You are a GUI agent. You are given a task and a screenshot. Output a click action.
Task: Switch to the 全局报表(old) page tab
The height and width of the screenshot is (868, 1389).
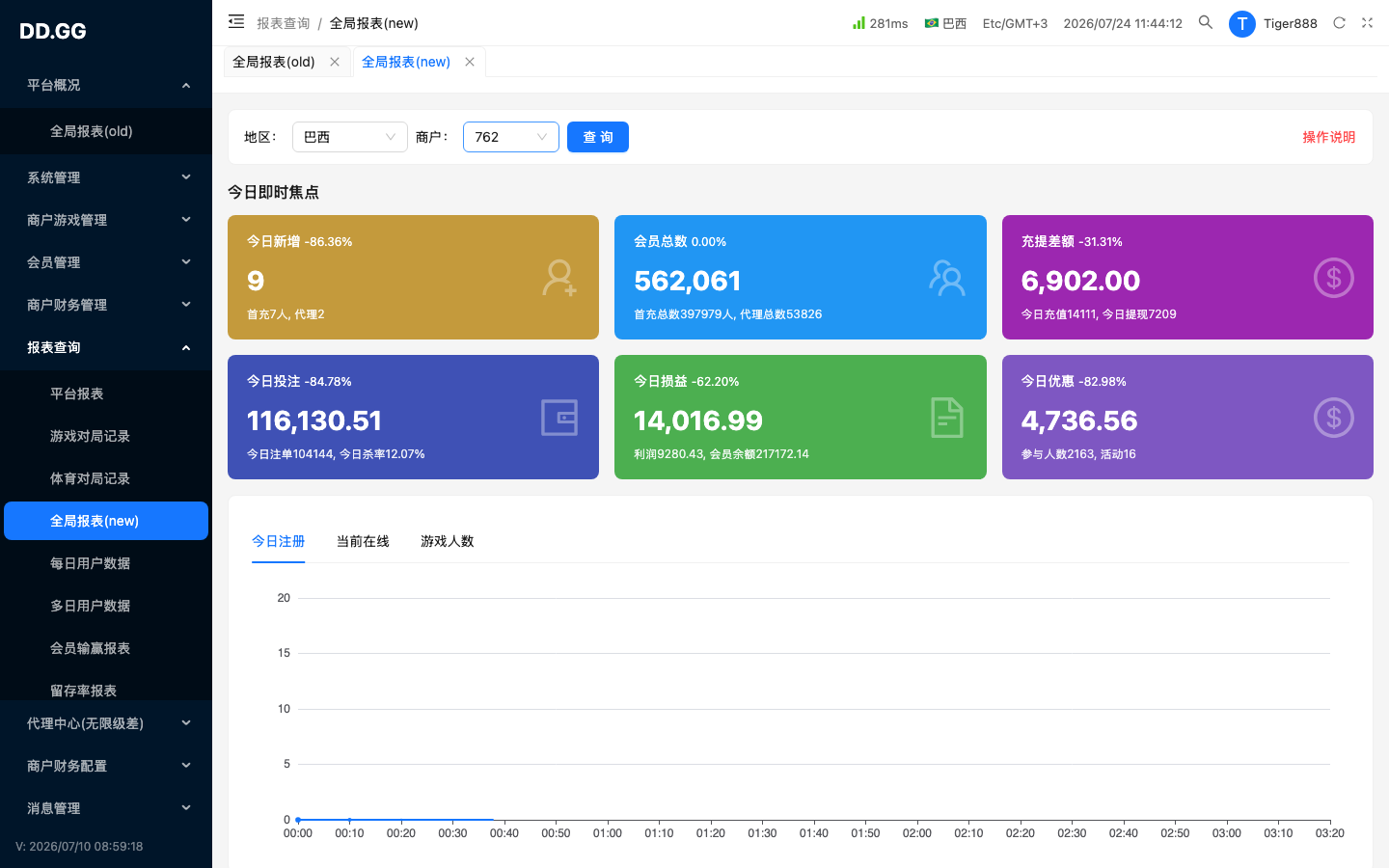coord(274,62)
